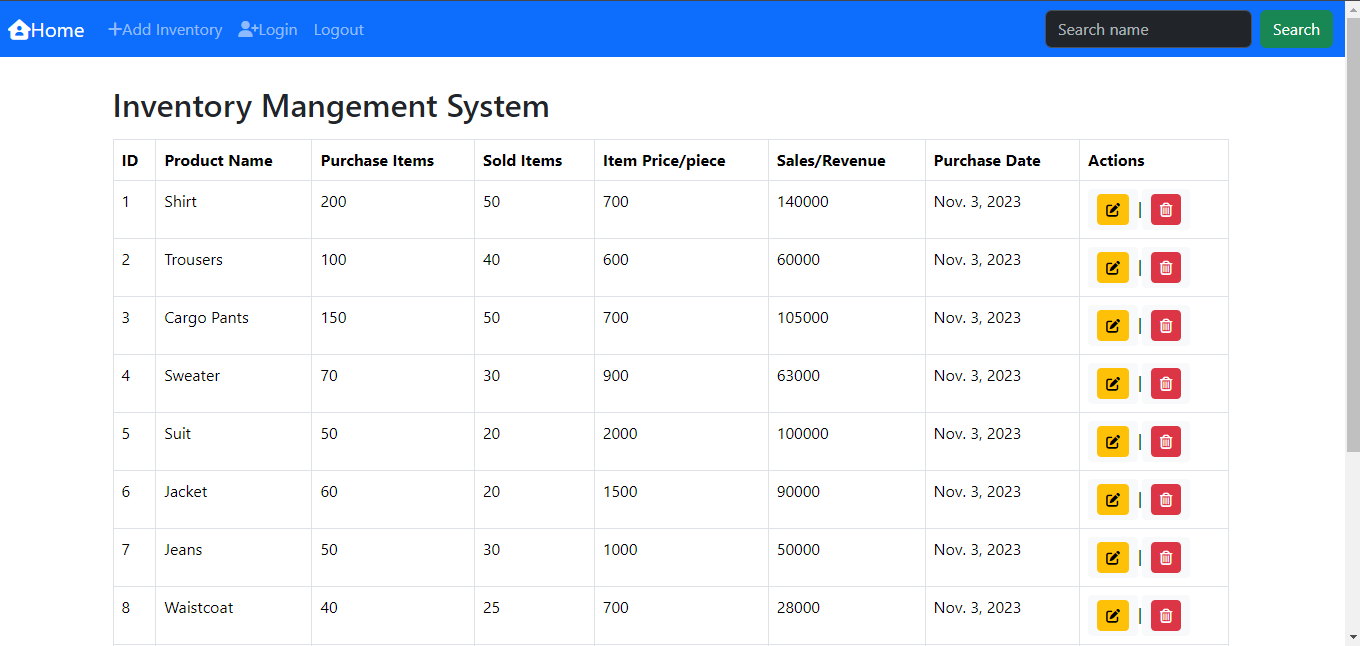Image resolution: width=1360 pixels, height=646 pixels.
Task: Click the house icon next to Home
Action: coord(17,29)
